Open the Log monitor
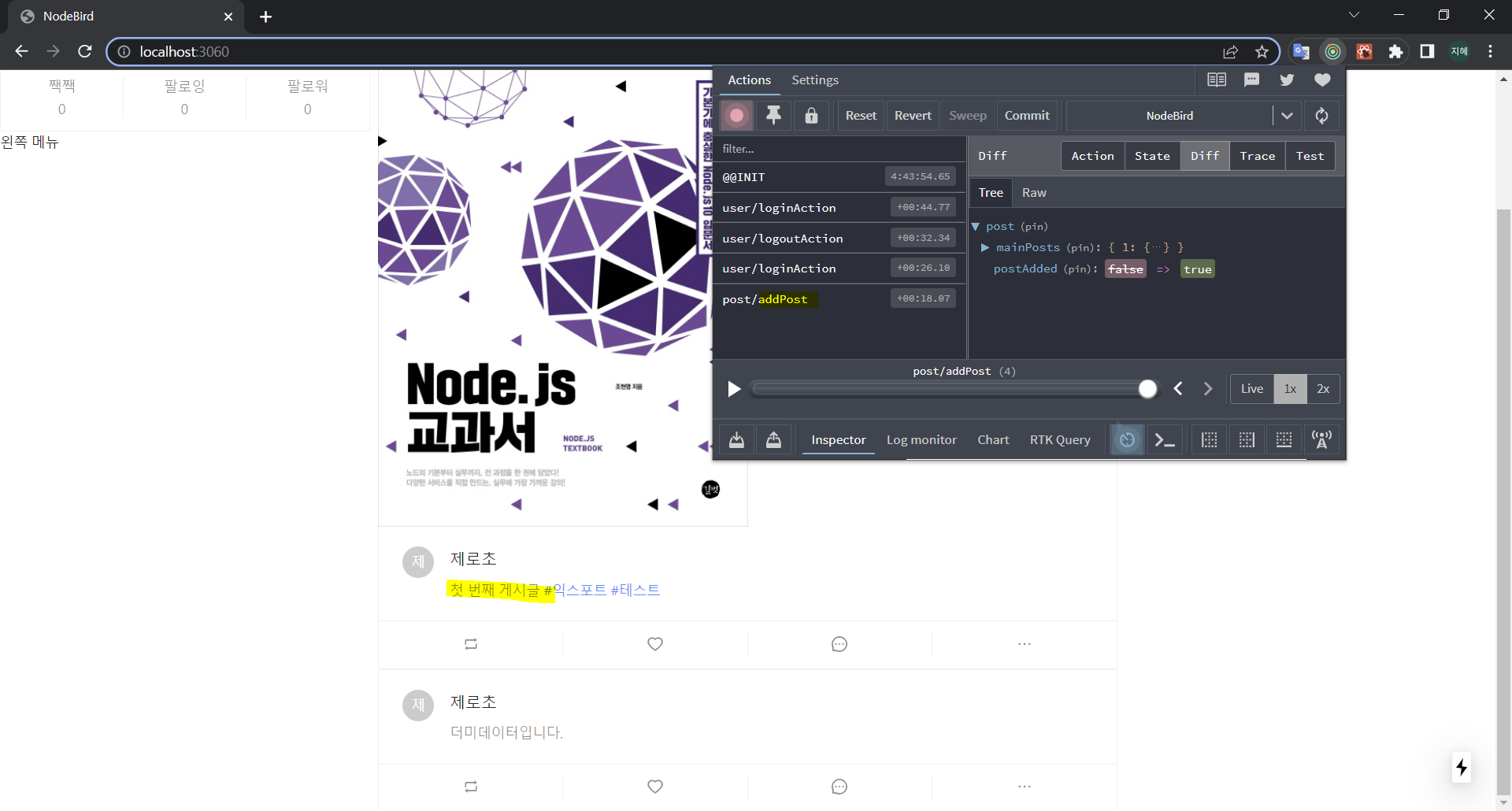This screenshot has width=1512, height=811. point(921,440)
